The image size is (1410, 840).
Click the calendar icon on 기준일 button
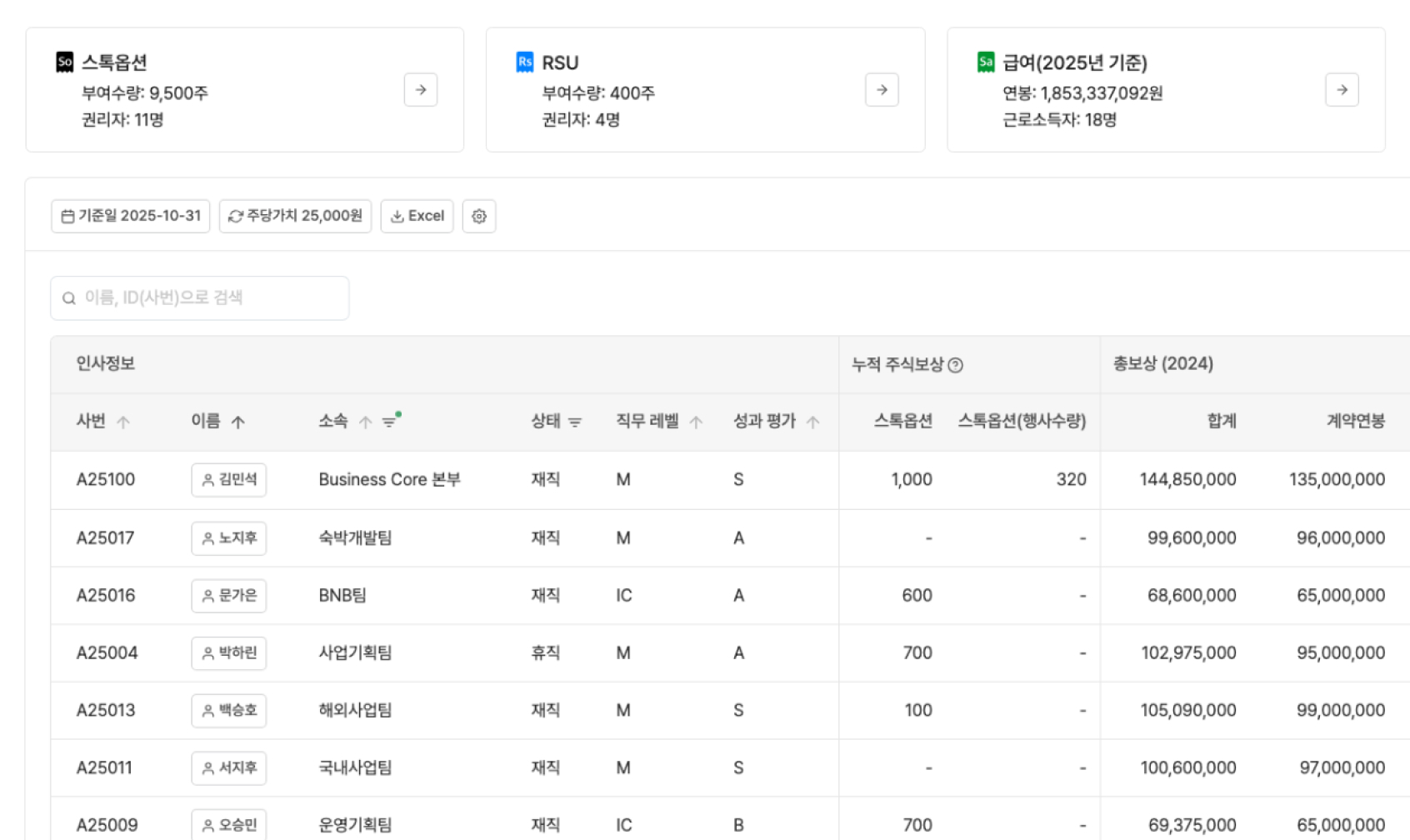click(70, 215)
